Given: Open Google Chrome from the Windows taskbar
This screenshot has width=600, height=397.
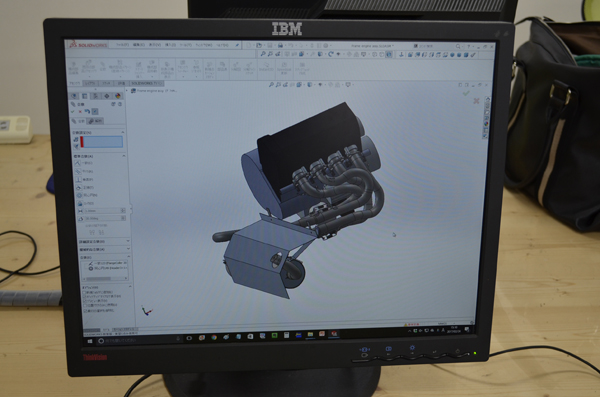Looking at the screenshot, I should click(214, 337).
